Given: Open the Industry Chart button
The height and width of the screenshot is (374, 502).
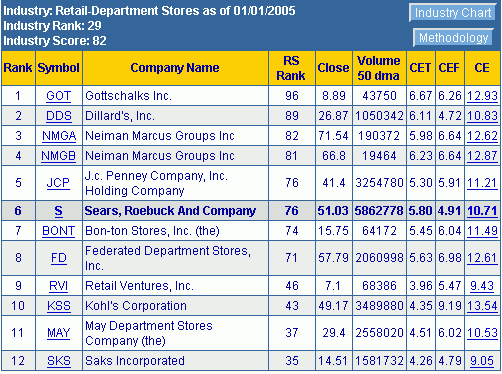Looking at the screenshot, I should pyautogui.click(x=453, y=13).
